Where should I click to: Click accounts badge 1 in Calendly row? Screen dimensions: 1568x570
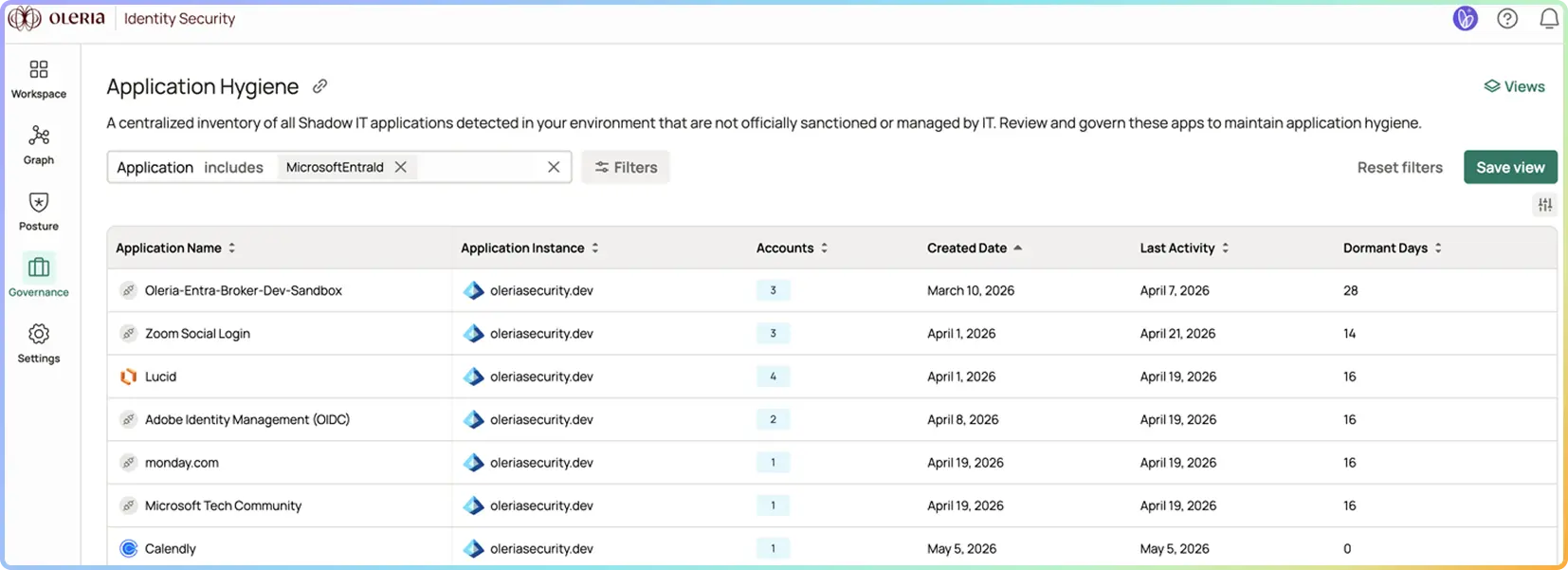773,548
